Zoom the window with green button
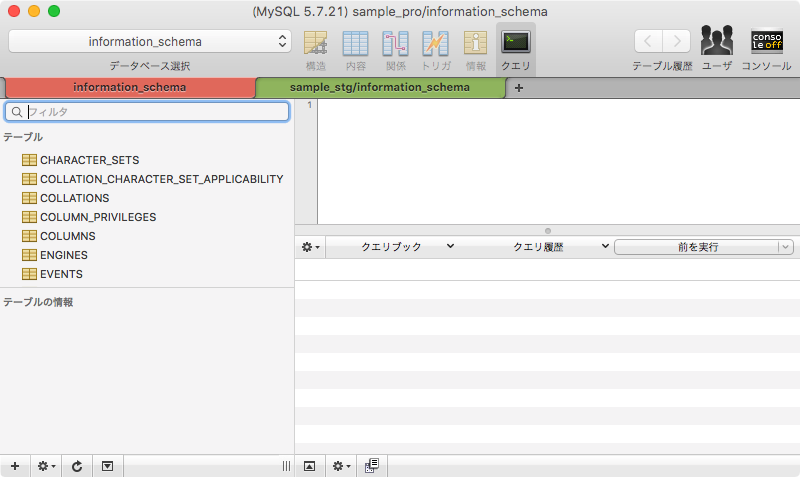 pos(54,11)
